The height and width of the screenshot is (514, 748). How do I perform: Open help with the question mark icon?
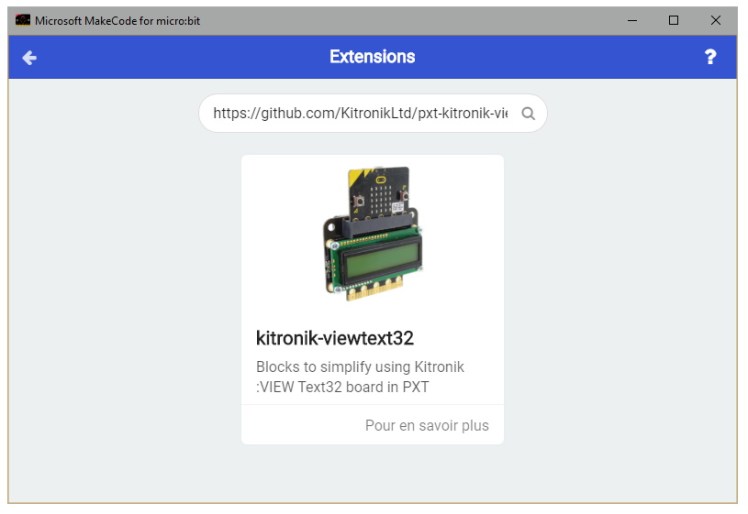(710, 58)
